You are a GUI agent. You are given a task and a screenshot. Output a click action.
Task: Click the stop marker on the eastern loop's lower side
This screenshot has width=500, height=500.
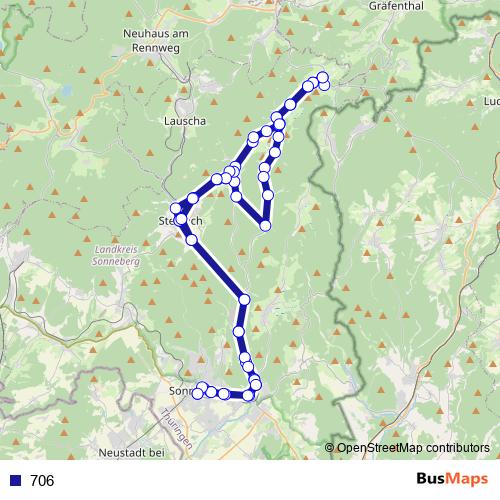click(268, 195)
